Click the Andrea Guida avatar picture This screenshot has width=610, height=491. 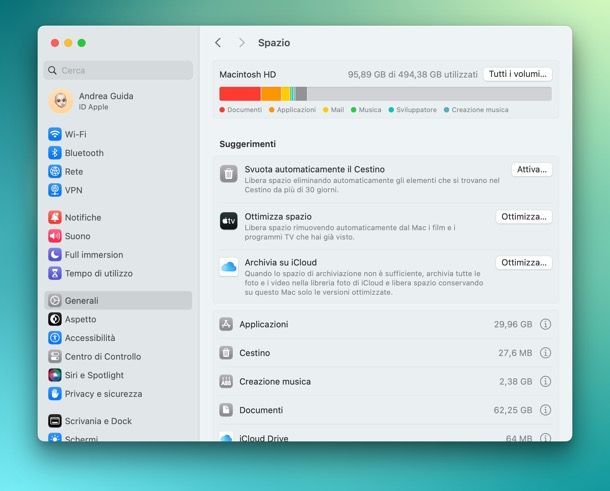point(61,101)
